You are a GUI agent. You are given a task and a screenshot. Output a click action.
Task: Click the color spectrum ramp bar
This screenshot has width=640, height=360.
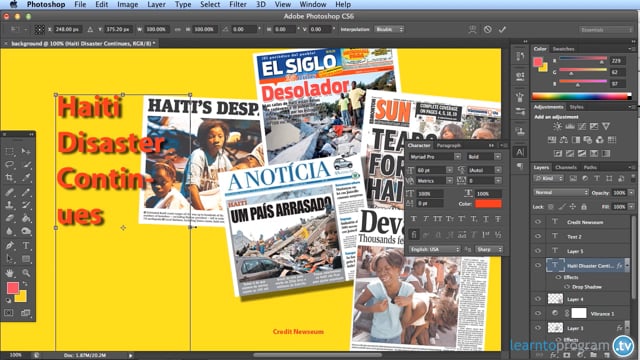coord(581,96)
